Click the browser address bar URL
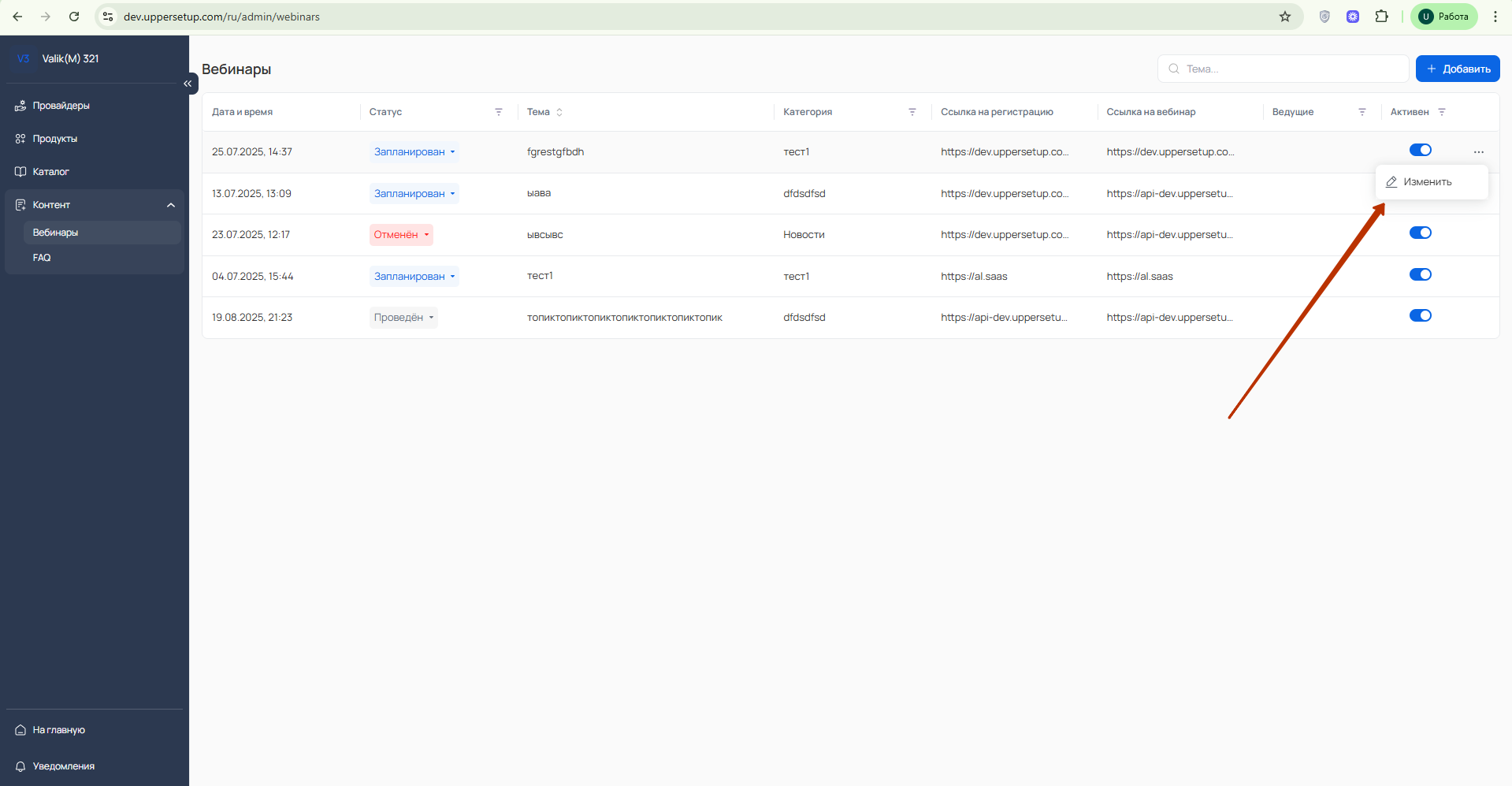1512x786 pixels. (x=221, y=17)
